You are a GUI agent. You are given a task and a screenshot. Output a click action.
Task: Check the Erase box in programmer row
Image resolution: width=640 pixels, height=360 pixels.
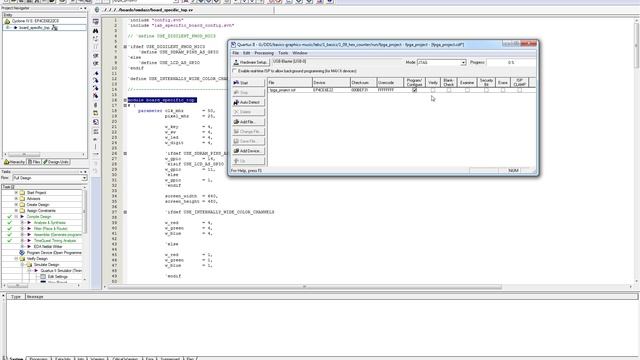[x=502, y=90]
